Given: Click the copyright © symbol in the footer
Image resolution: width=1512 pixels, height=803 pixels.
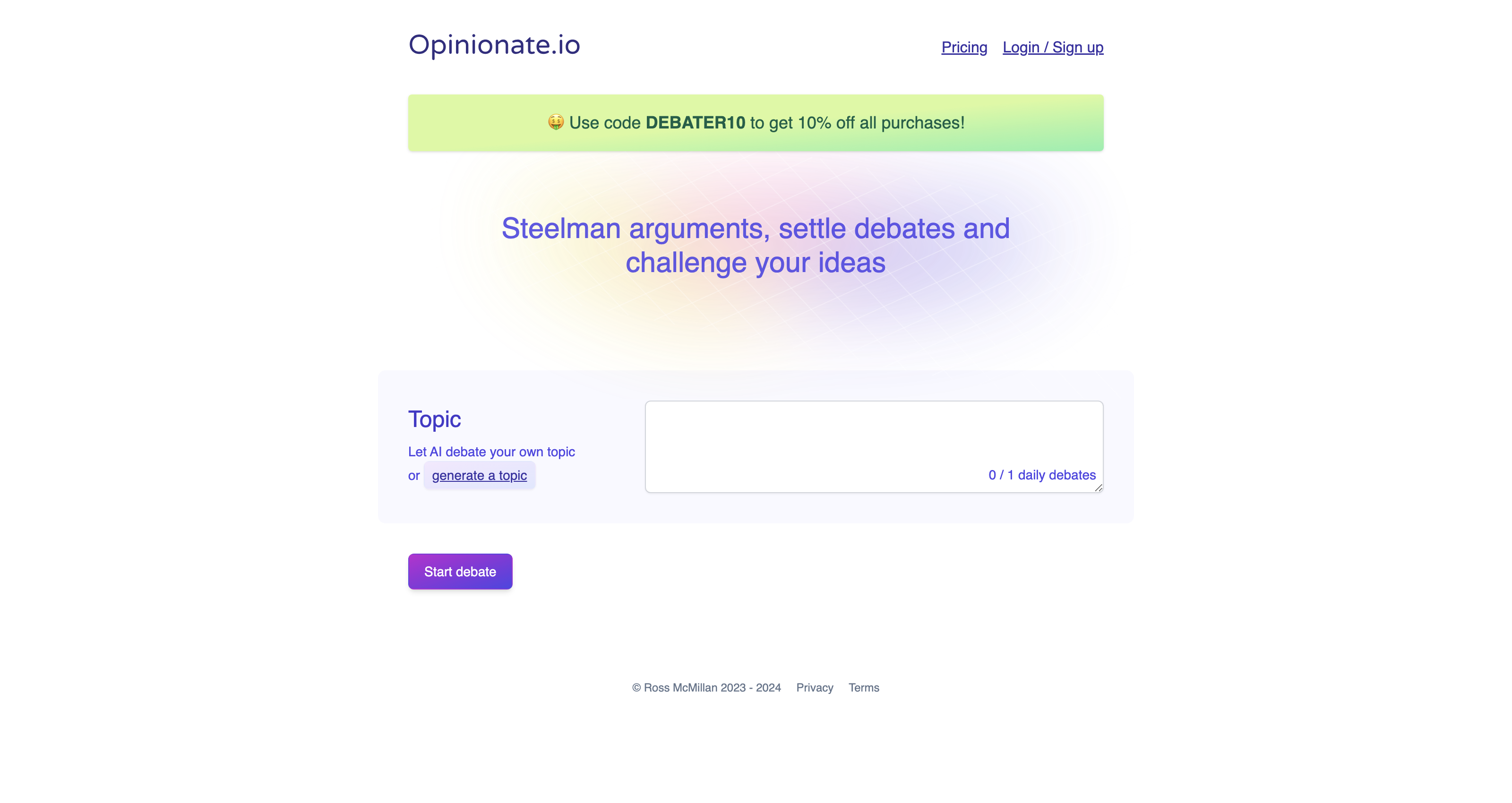Looking at the screenshot, I should click(636, 688).
